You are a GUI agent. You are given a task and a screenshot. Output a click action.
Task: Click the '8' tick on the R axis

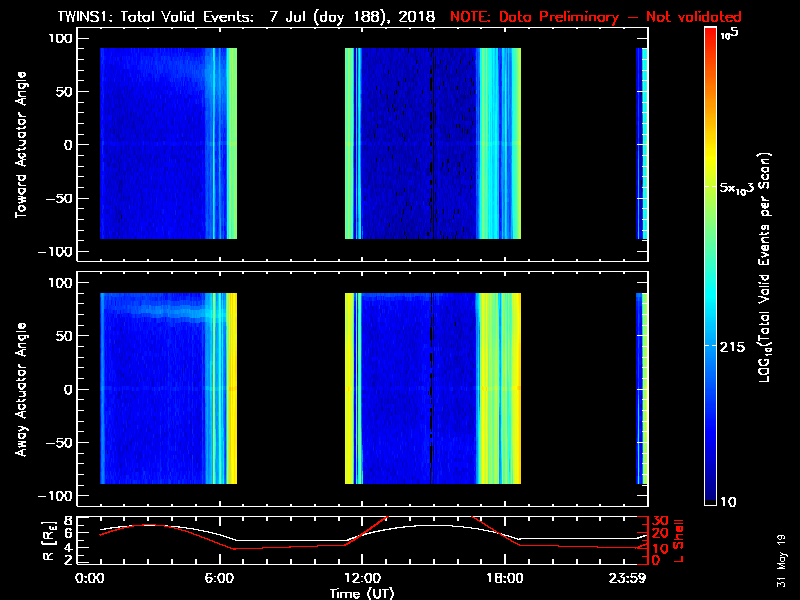pyautogui.click(x=67, y=521)
